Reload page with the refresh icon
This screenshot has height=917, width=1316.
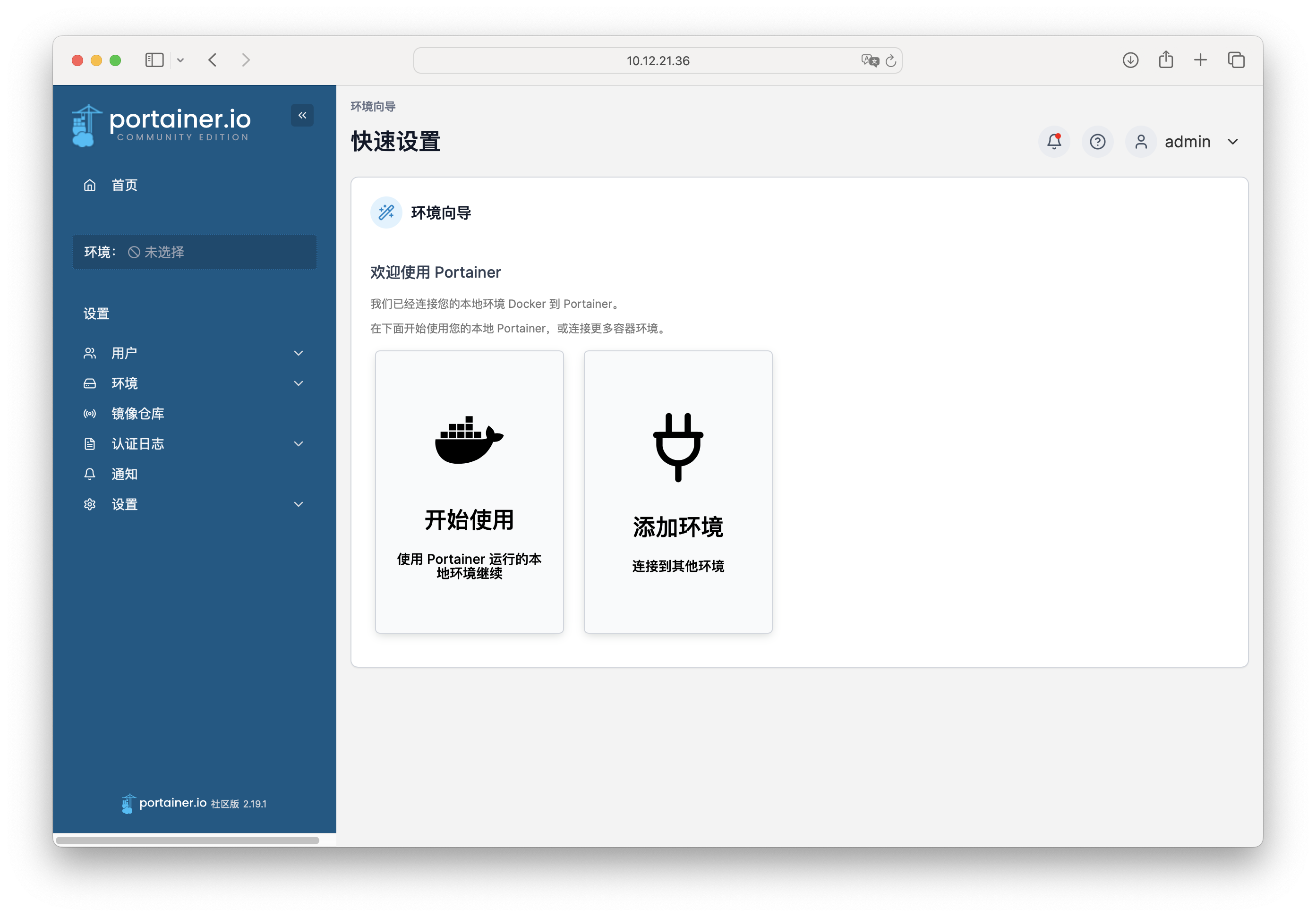click(x=891, y=61)
